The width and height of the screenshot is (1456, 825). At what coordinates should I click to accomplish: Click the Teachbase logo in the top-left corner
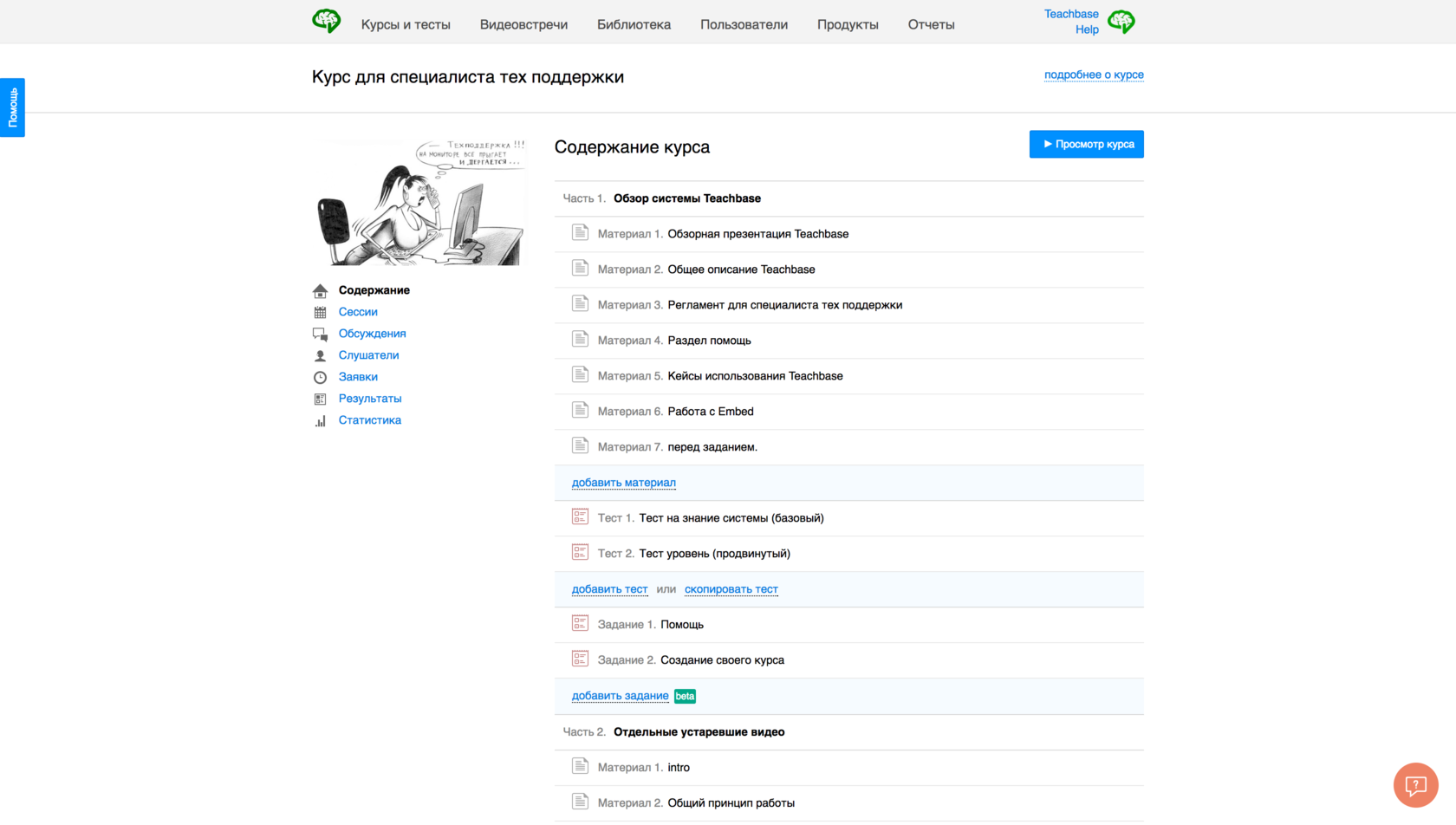pos(327,22)
